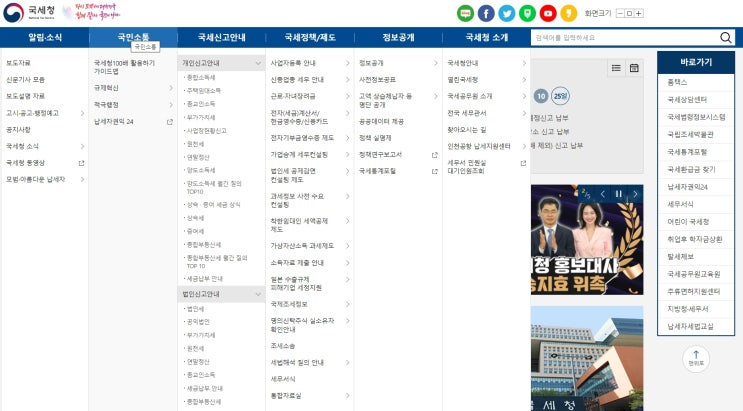Open the tax office building photo

(x=587, y=358)
